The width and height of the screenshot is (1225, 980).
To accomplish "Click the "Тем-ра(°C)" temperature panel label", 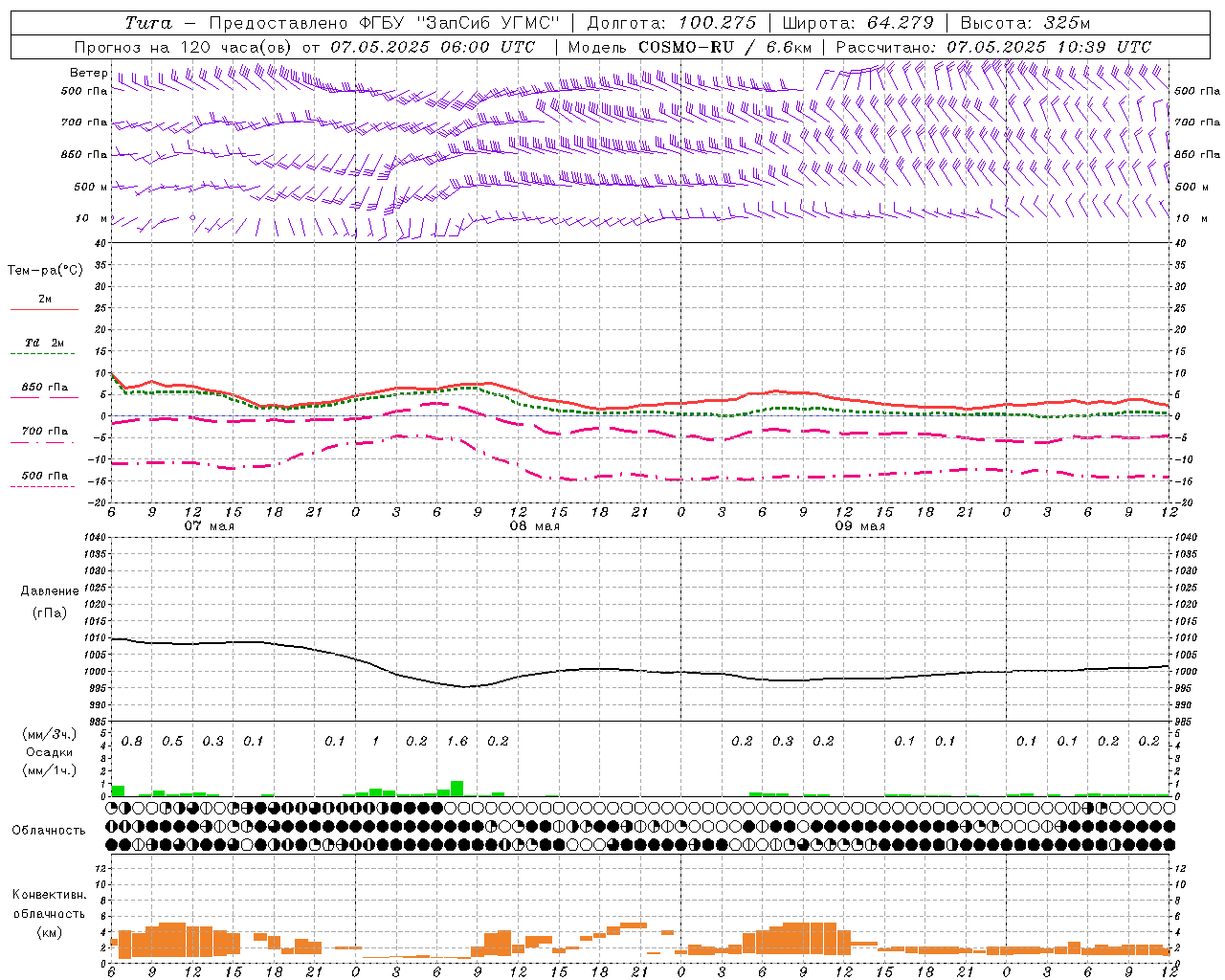I will coord(45,271).
